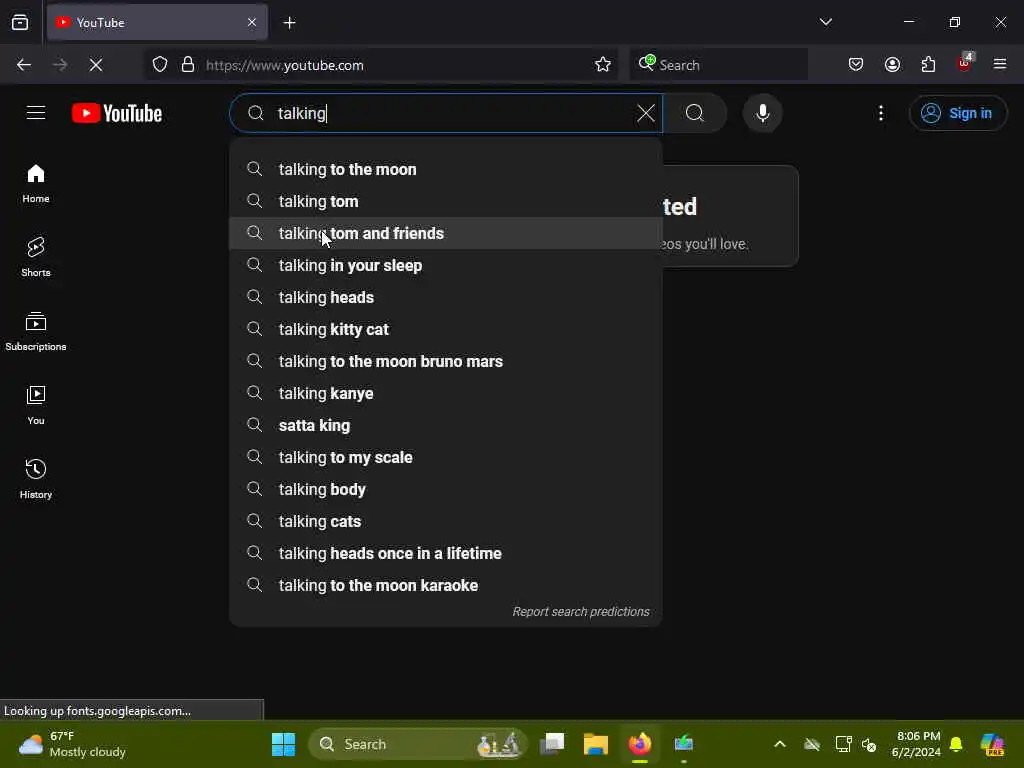This screenshot has height=768, width=1024.
Task: Open Subscriptions in the sidebar
Action: tap(36, 331)
